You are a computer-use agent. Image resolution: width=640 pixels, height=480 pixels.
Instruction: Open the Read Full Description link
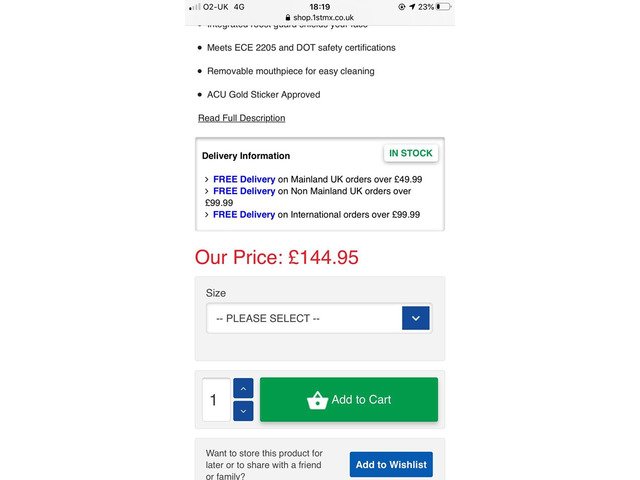point(241,118)
